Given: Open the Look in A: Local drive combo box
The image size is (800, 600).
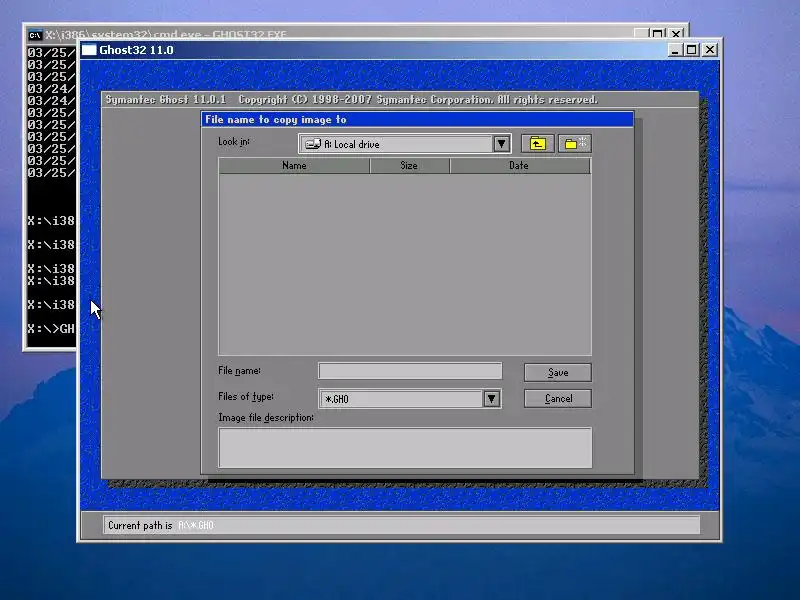Looking at the screenshot, I should (x=405, y=144).
